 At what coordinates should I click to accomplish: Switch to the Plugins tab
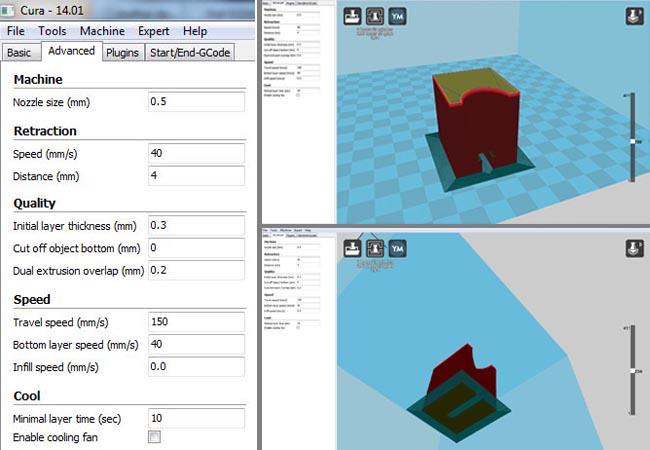pyautogui.click(x=122, y=53)
